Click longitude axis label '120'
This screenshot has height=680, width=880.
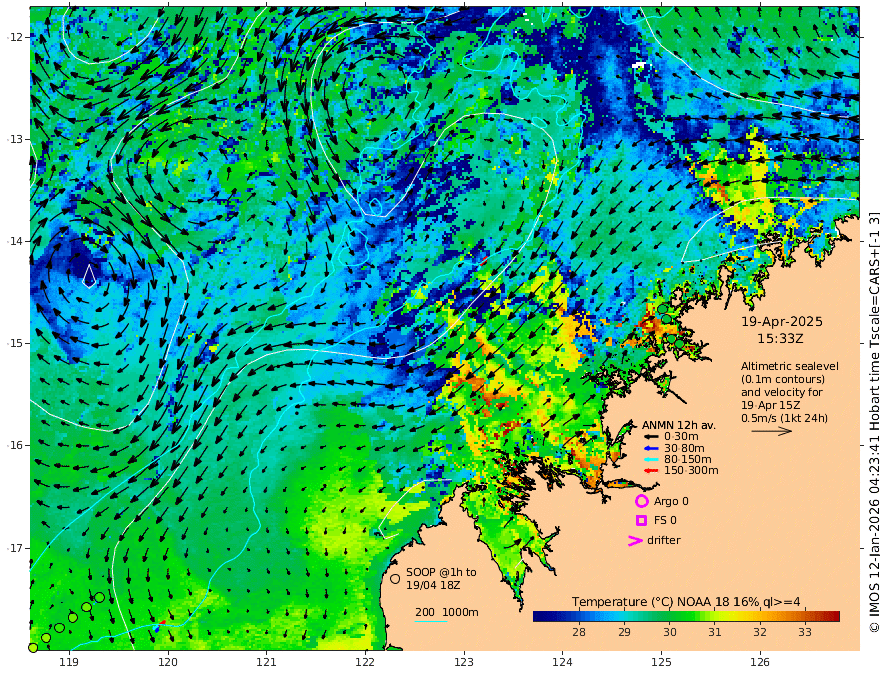(168, 663)
